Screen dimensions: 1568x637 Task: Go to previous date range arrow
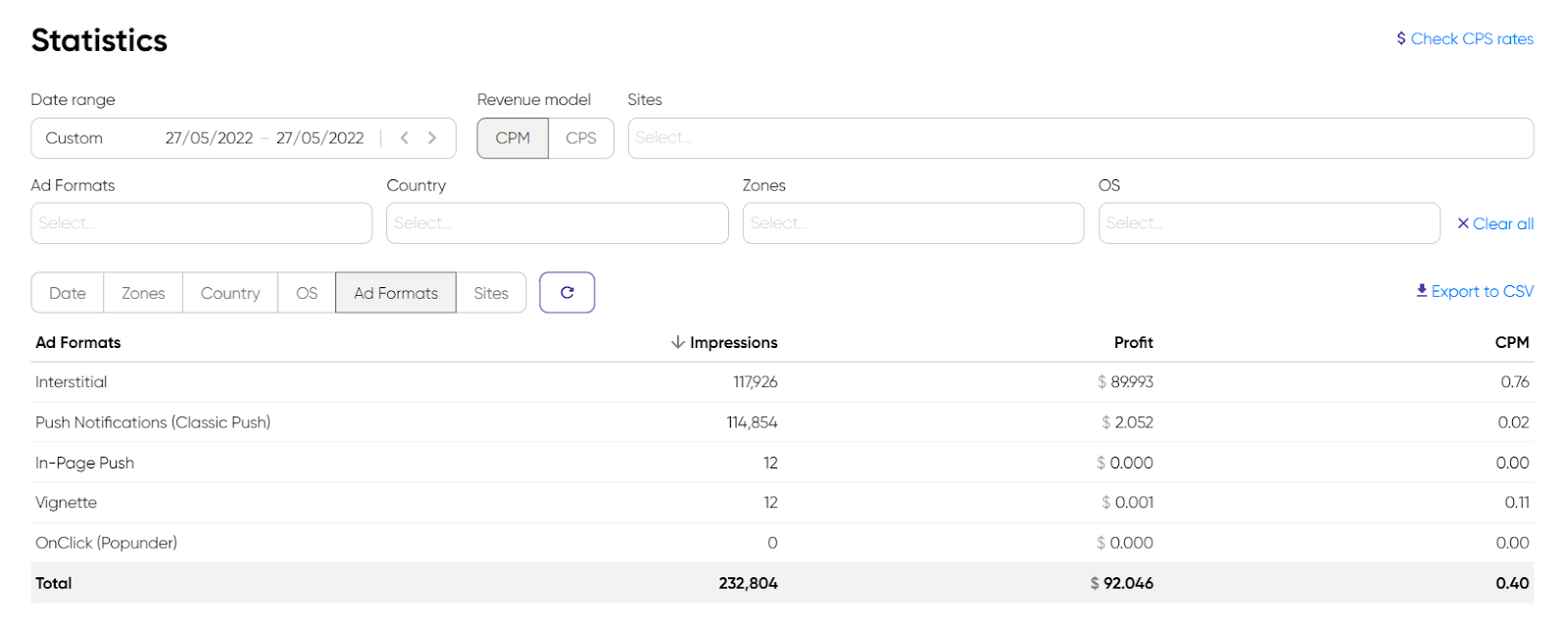coord(405,138)
